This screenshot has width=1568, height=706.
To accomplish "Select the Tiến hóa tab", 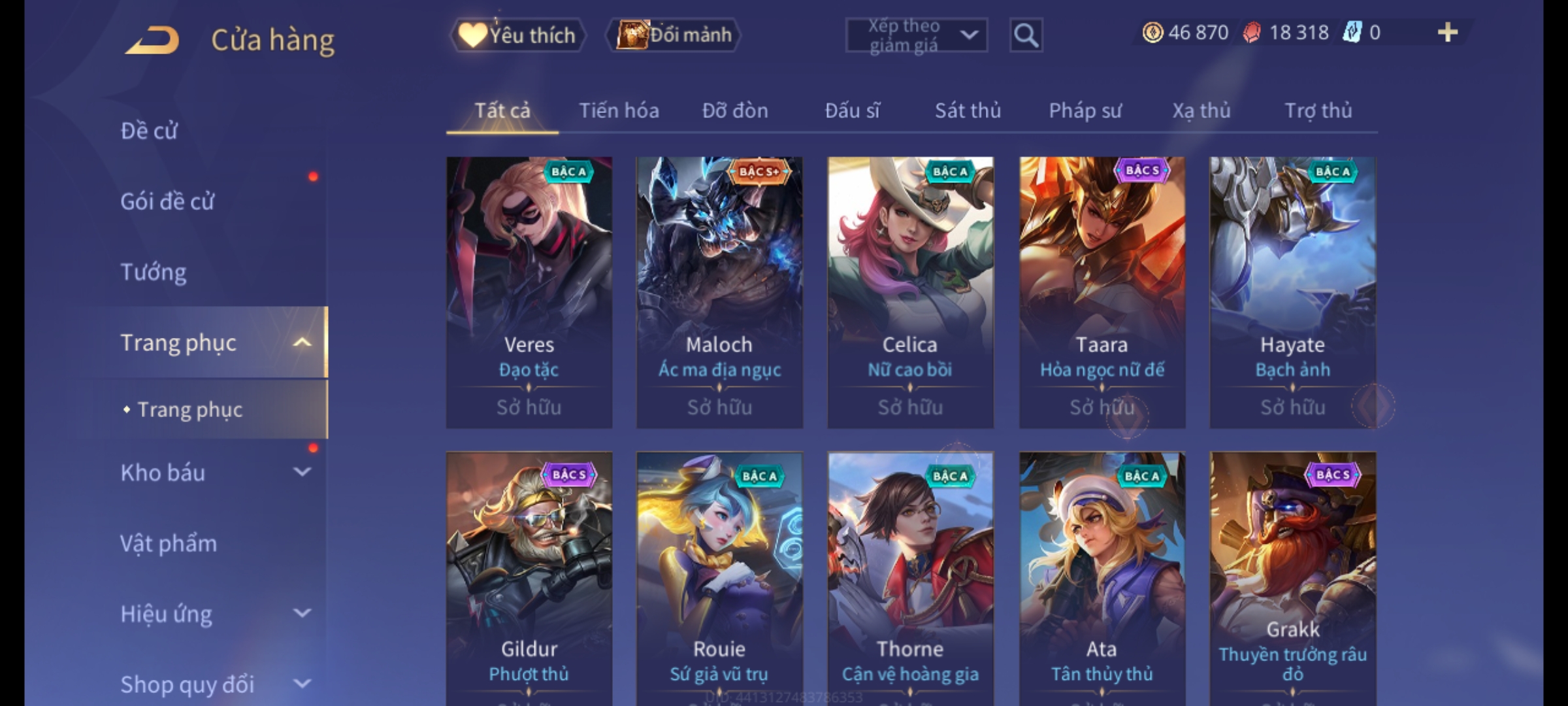I will 619,110.
